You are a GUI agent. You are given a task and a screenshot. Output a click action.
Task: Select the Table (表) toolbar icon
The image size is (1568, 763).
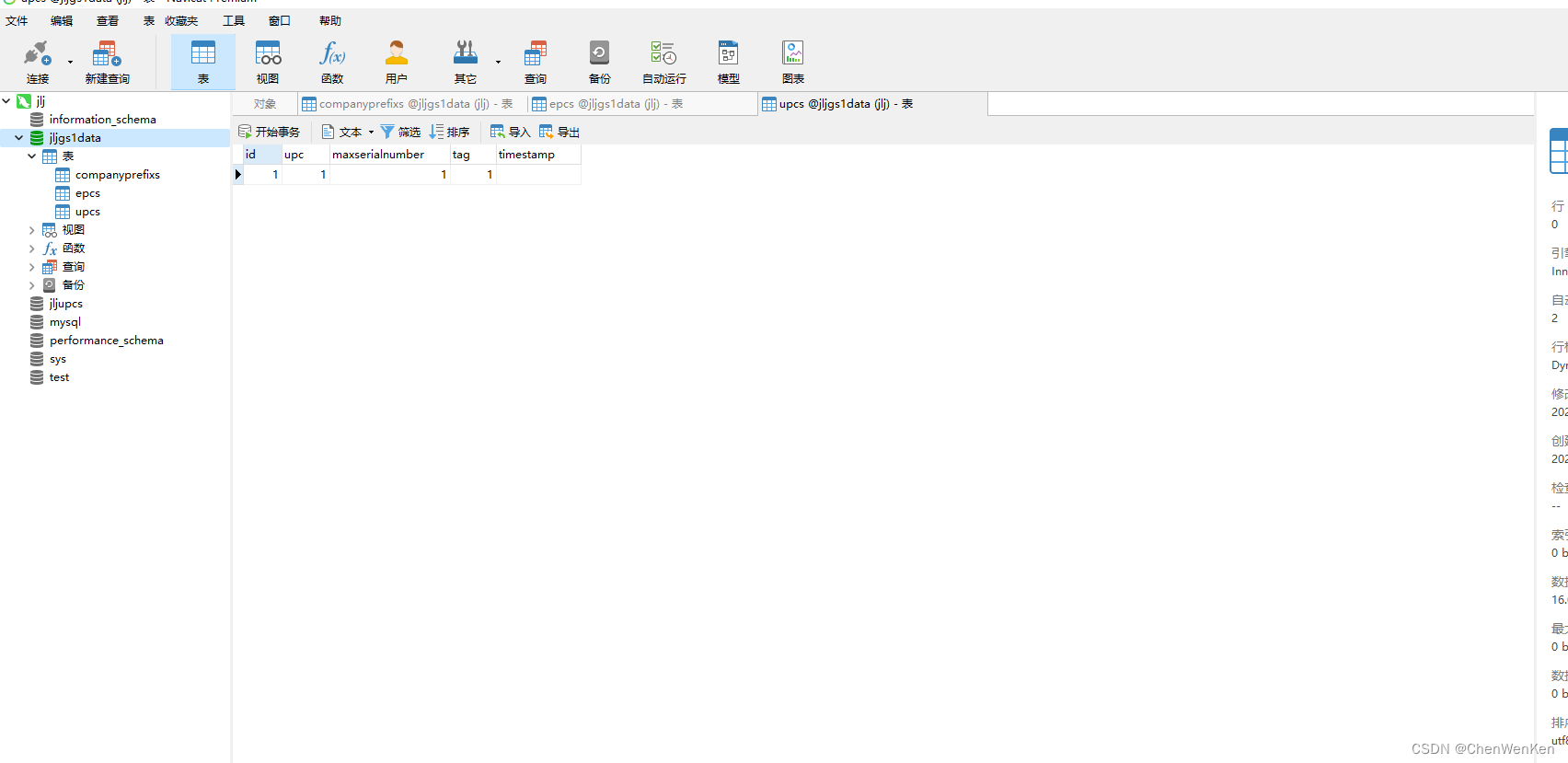click(x=203, y=63)
